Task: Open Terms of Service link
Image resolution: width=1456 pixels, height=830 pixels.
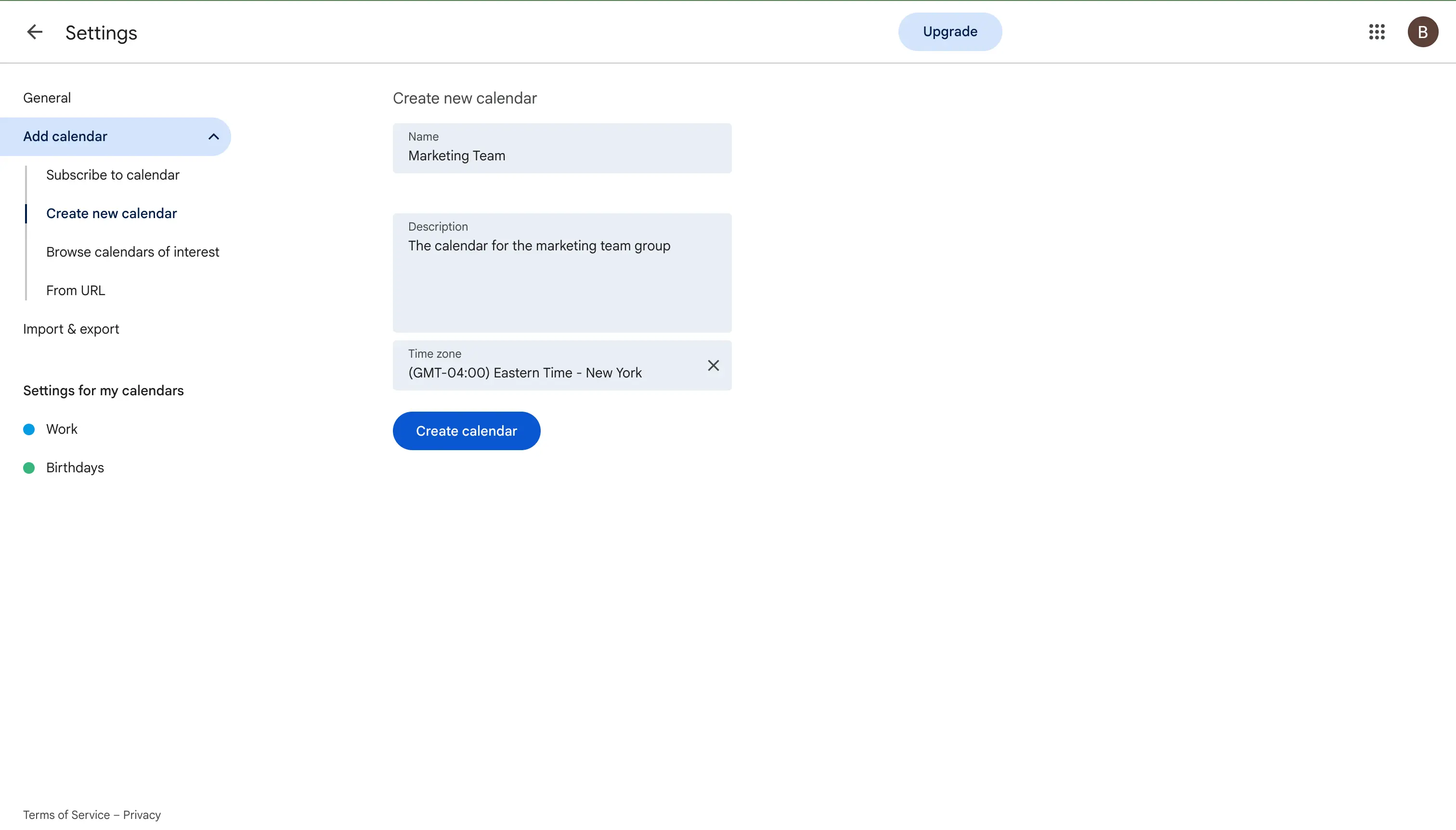Action: click(x=66, y=815)
